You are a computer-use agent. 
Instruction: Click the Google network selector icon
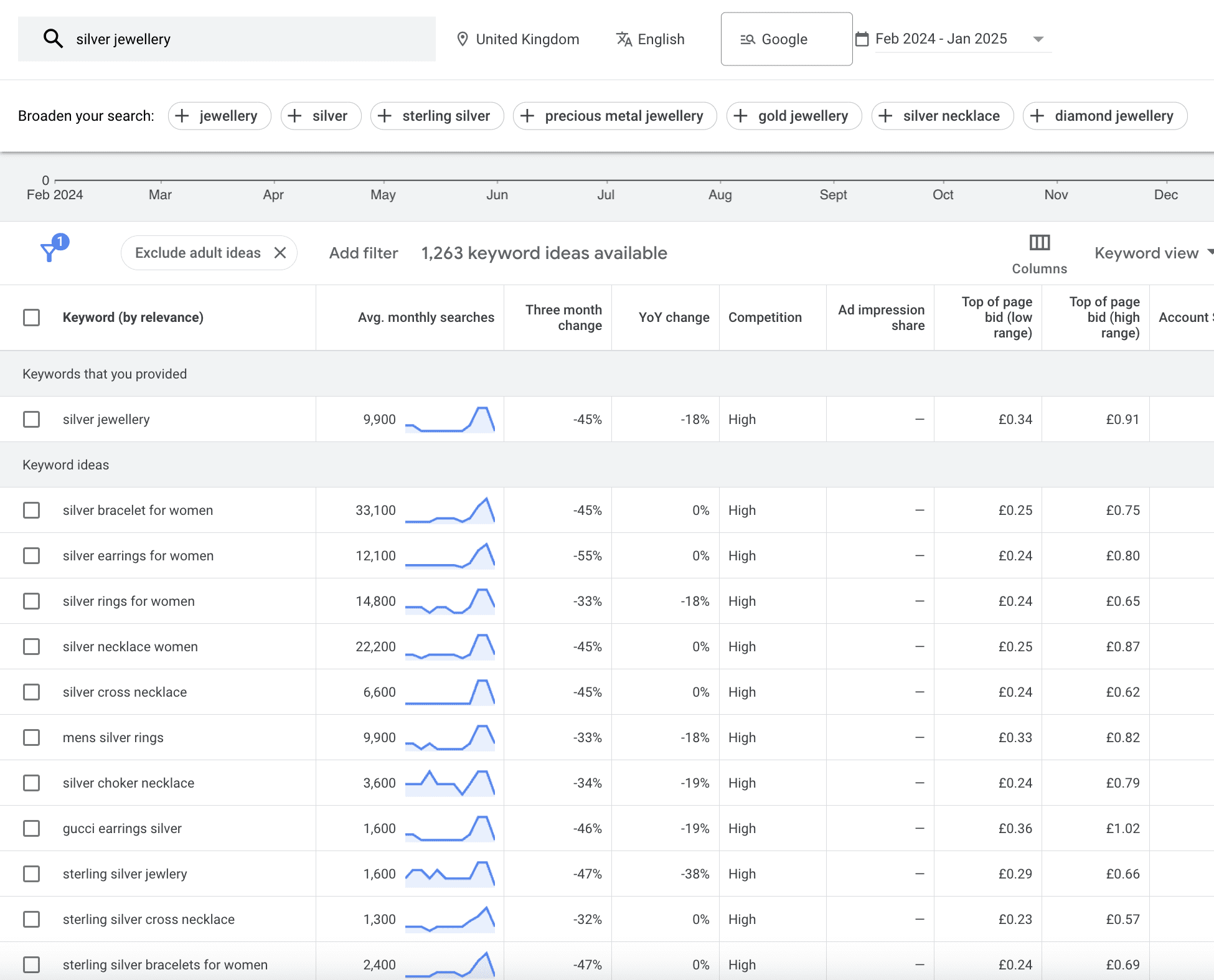click(x=747, y=39)
